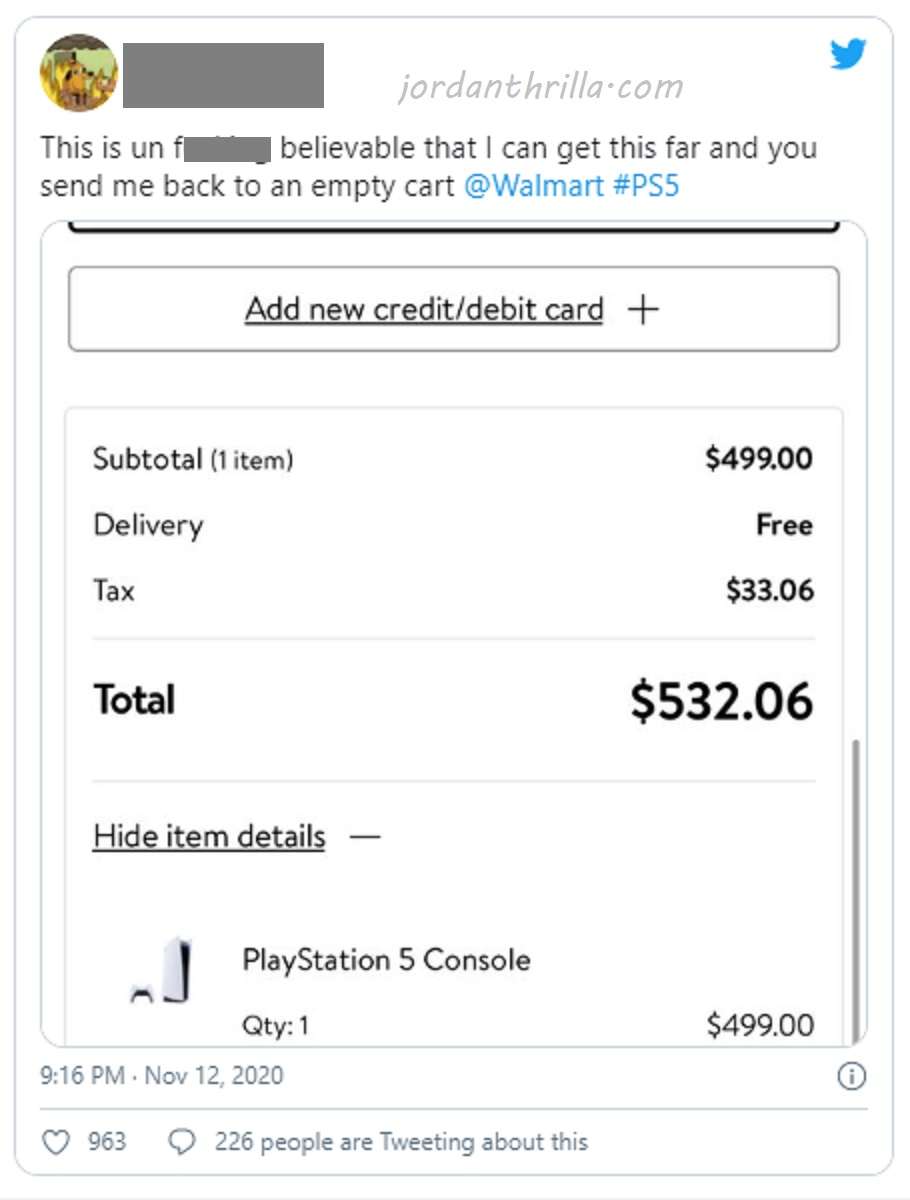The width and height of the screenshot is (910, 1200).
Task: Click the reply speech bubble icon
Action: click(181, 1142)
